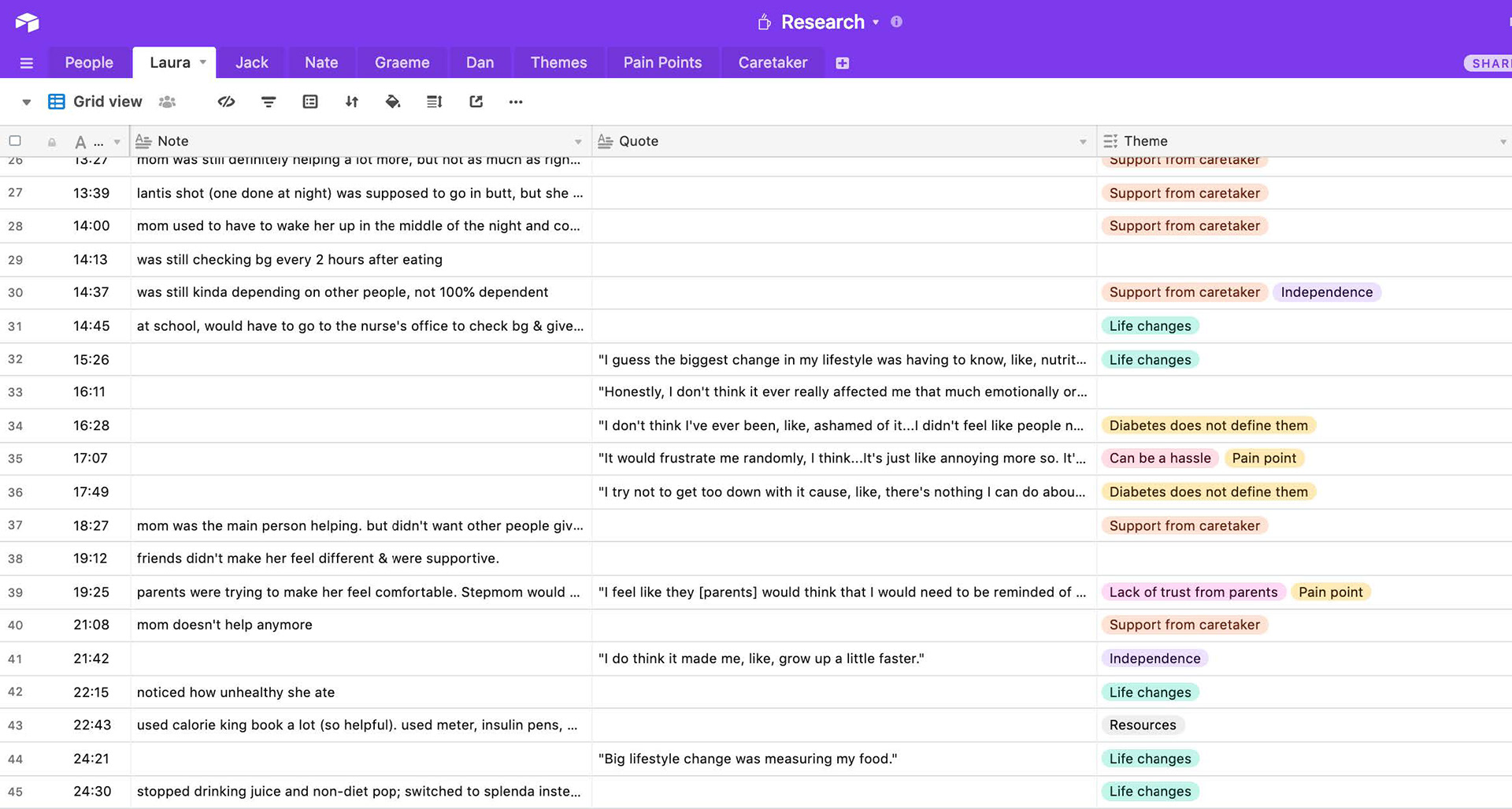Click the Grid view table icon
This screenshot has height=809, width=1512.
tap(57, 102)
